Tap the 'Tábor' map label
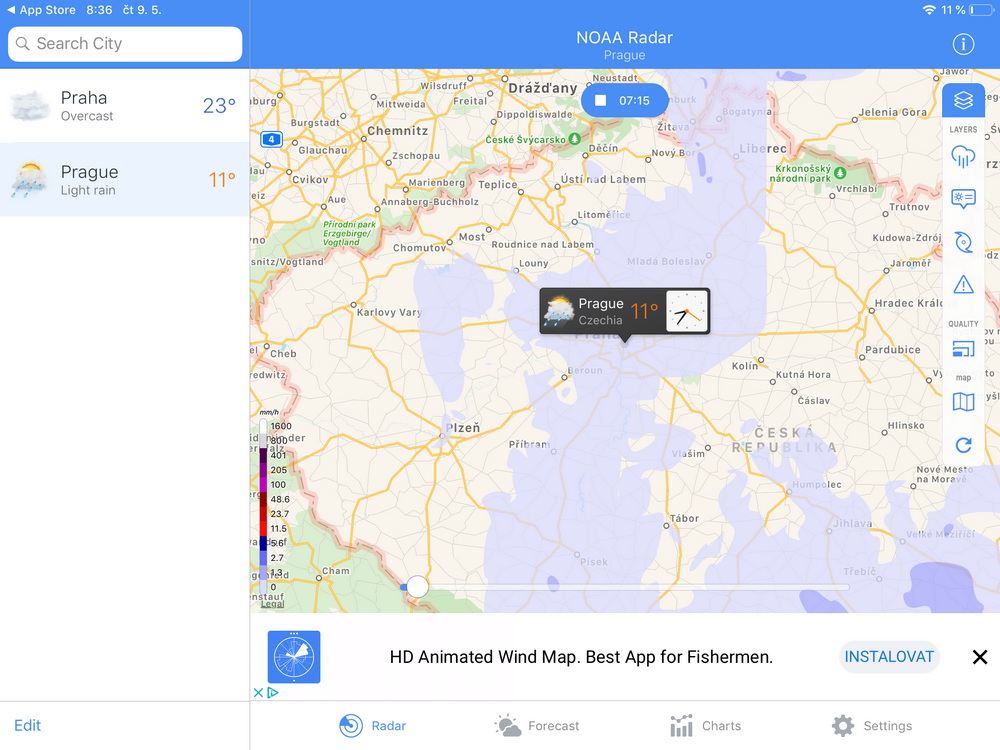 (684, 518)
